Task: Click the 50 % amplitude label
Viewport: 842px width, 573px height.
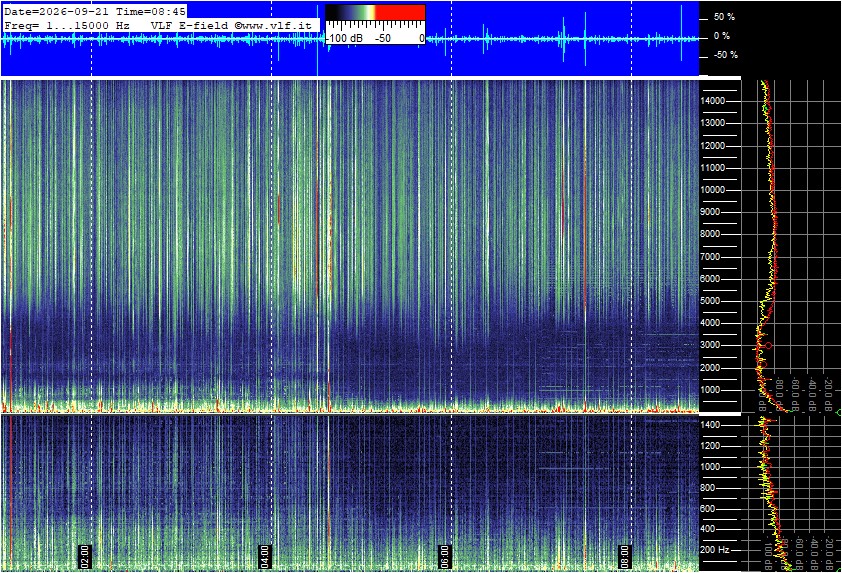Action: click(x=724, y=17)
